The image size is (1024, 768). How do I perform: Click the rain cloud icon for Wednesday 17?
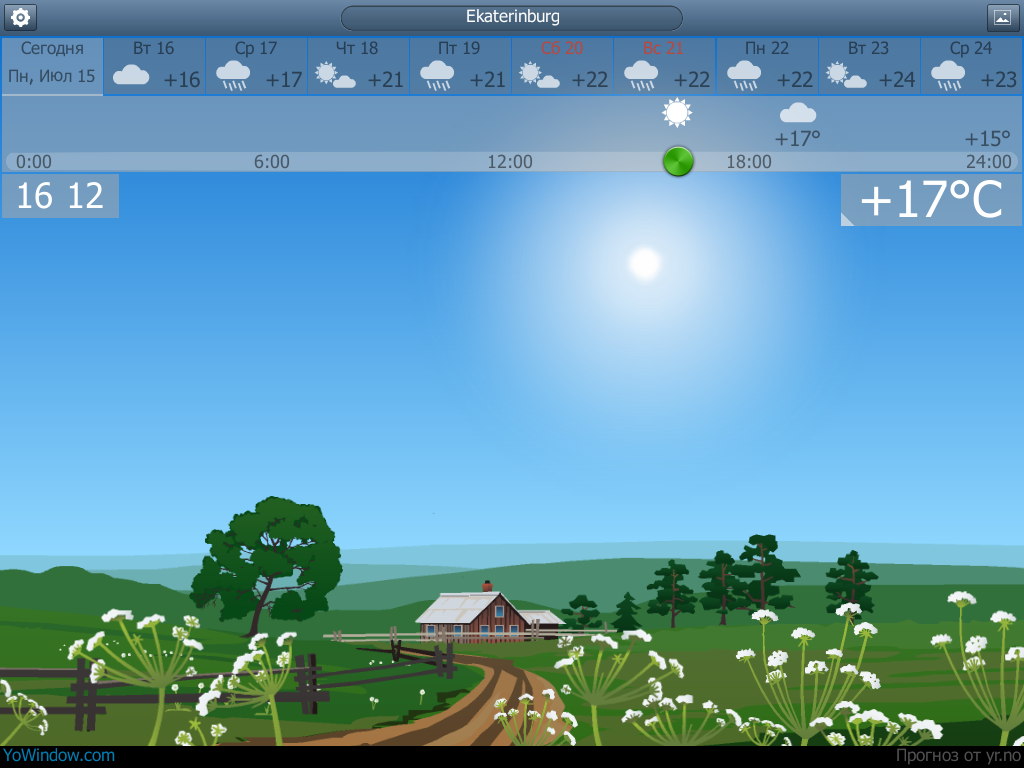[x=233, y=76]
